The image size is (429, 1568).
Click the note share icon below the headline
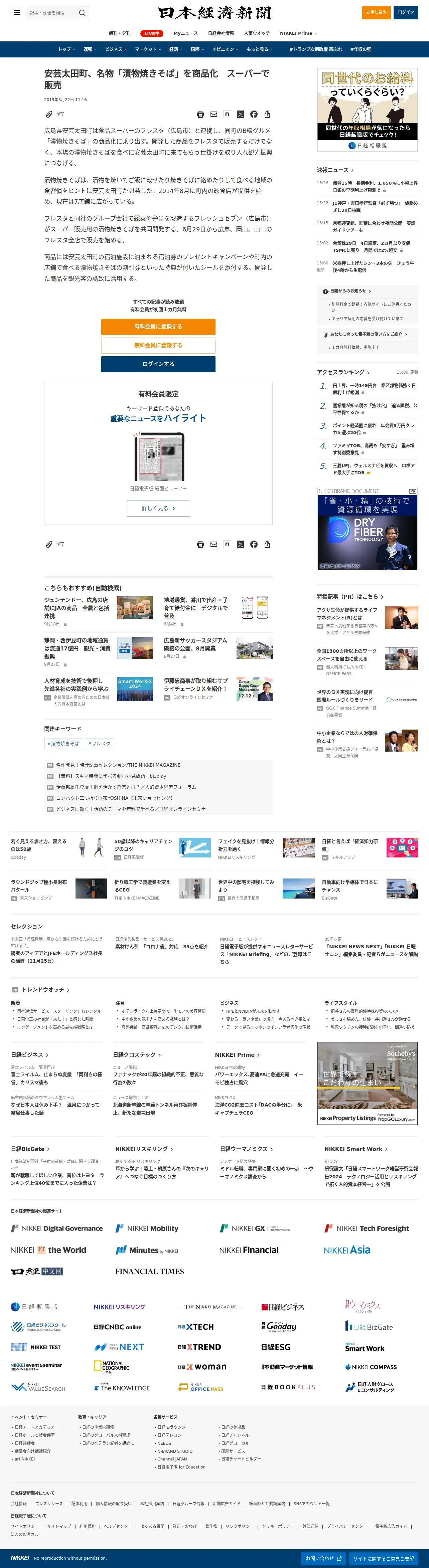(227, 114)
